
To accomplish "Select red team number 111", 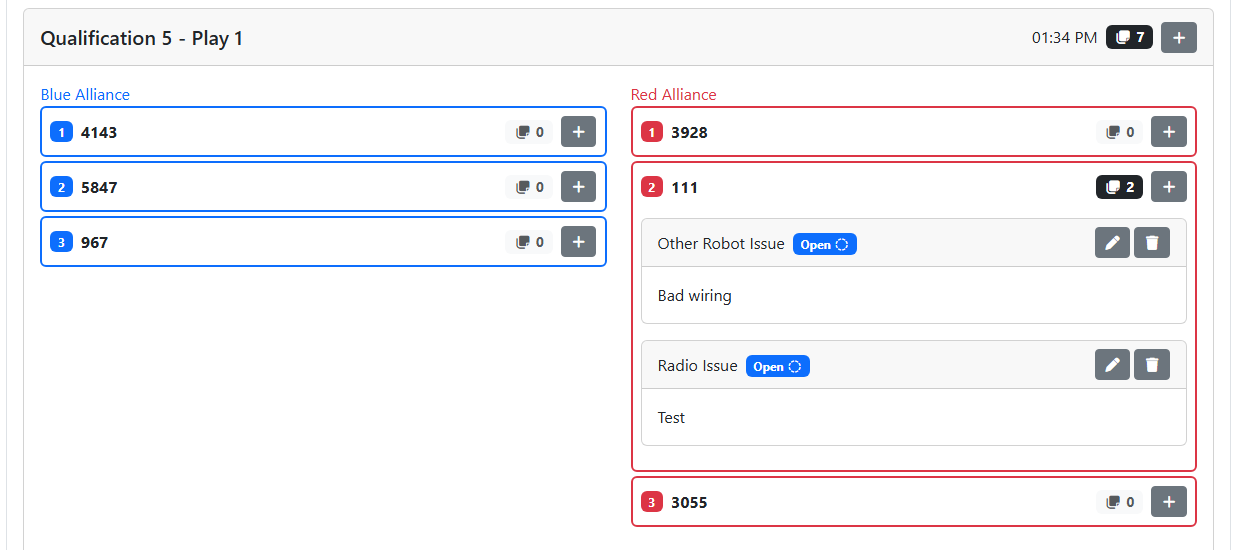I will (x=684, y=187).
